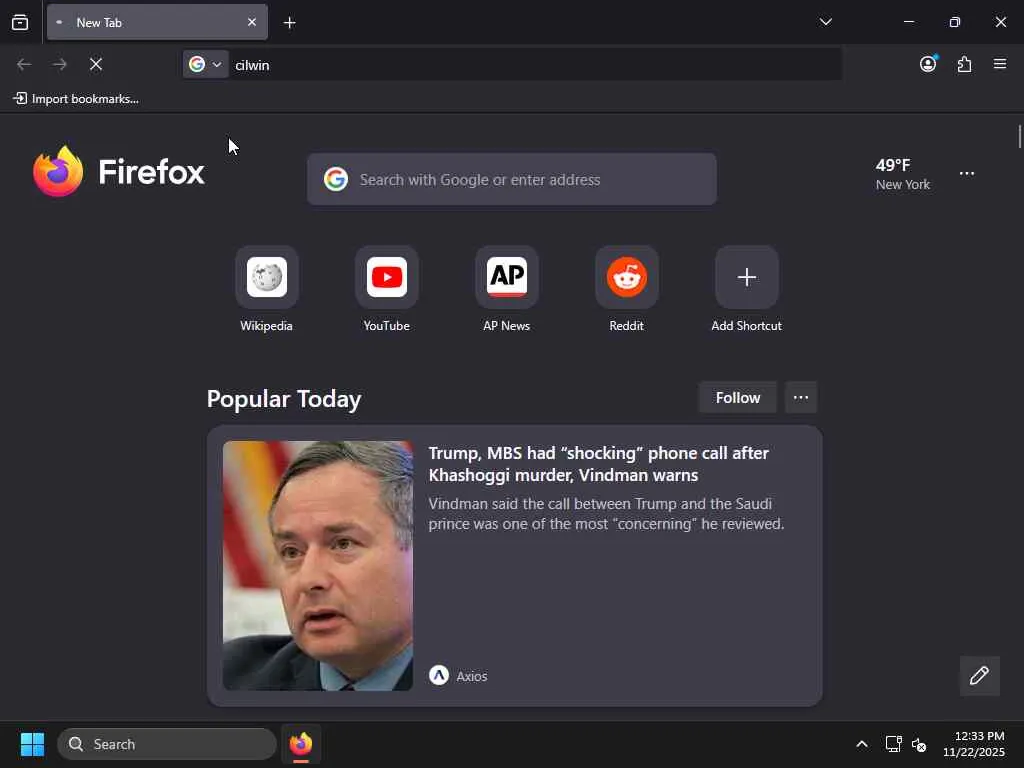This screenshot has width=1024, height=768.
Task: Go forward with the forward arrow
Action: 60,64
